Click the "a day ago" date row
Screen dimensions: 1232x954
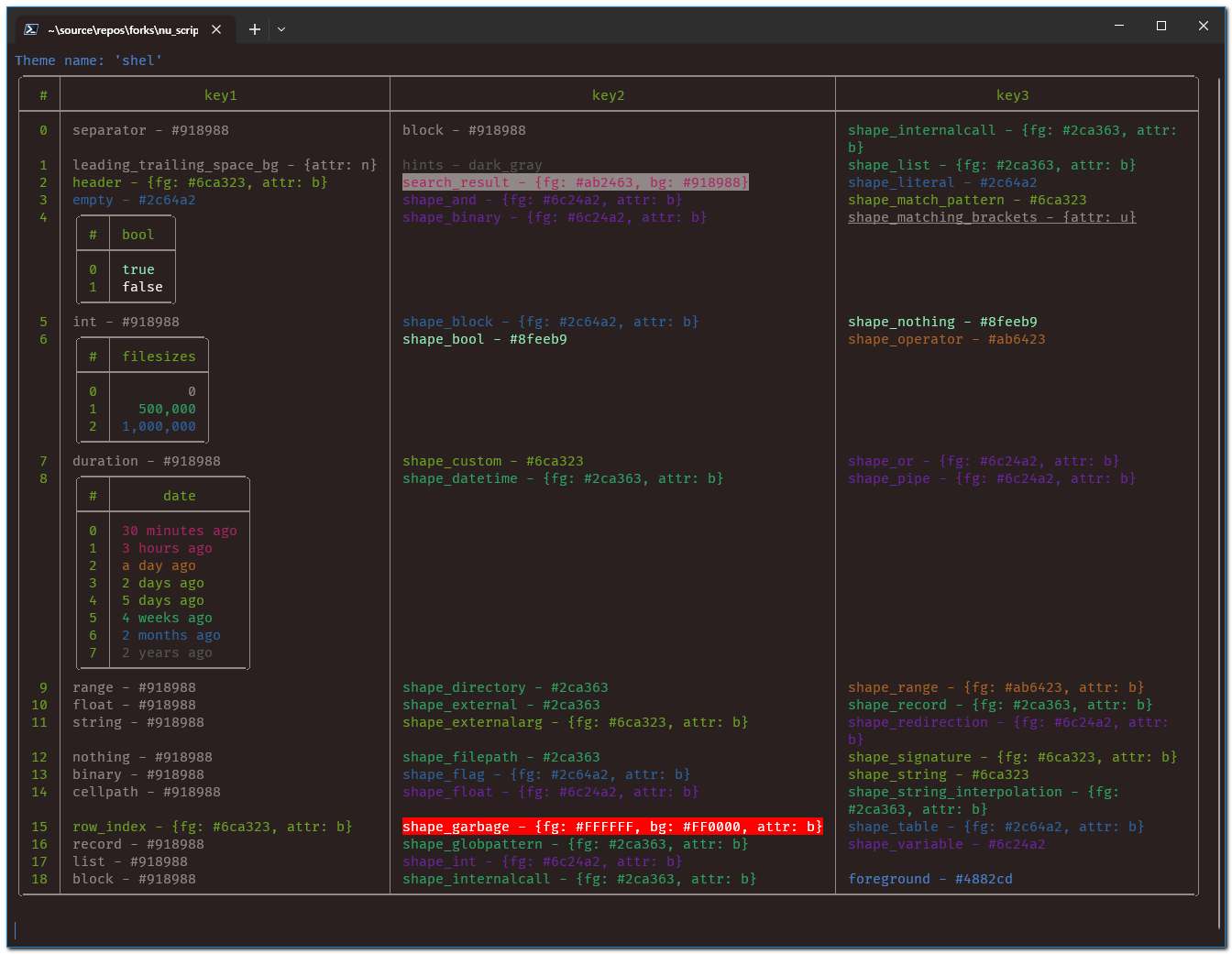159,565
